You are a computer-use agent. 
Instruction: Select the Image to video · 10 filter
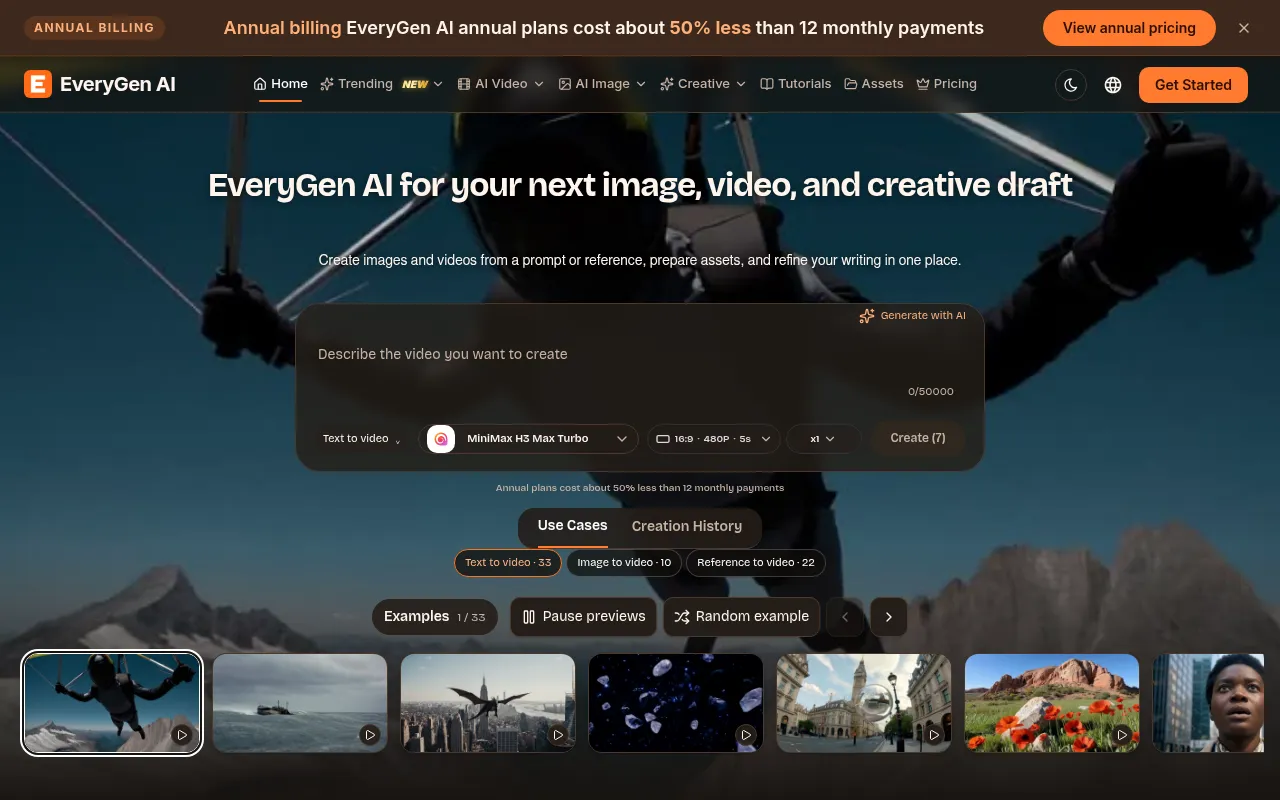pos(624,563)
